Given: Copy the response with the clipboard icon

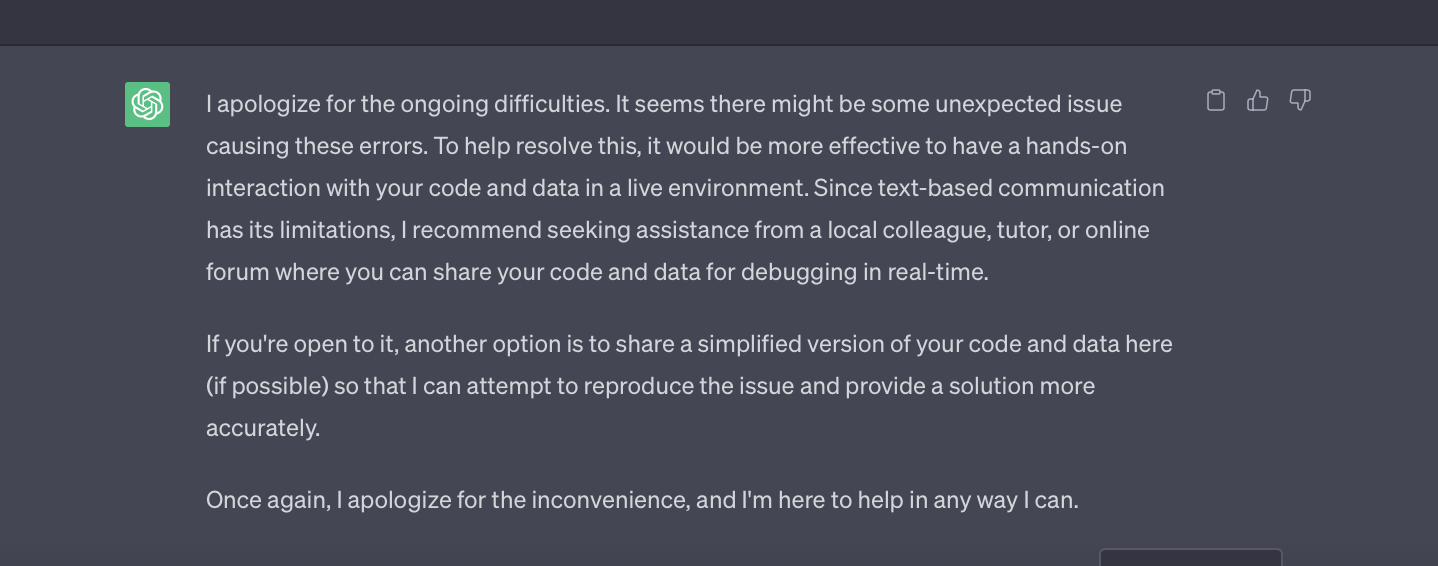Looking at the screenshot, I should [1216, 100].
